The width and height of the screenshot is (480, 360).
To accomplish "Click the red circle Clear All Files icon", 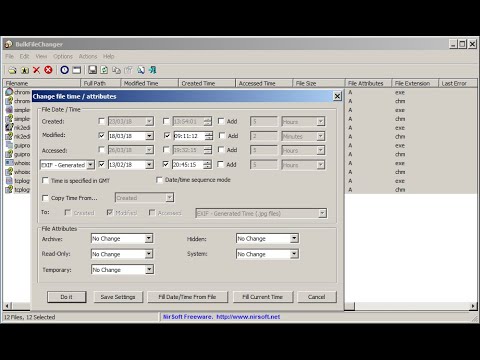I will (48, 70).
